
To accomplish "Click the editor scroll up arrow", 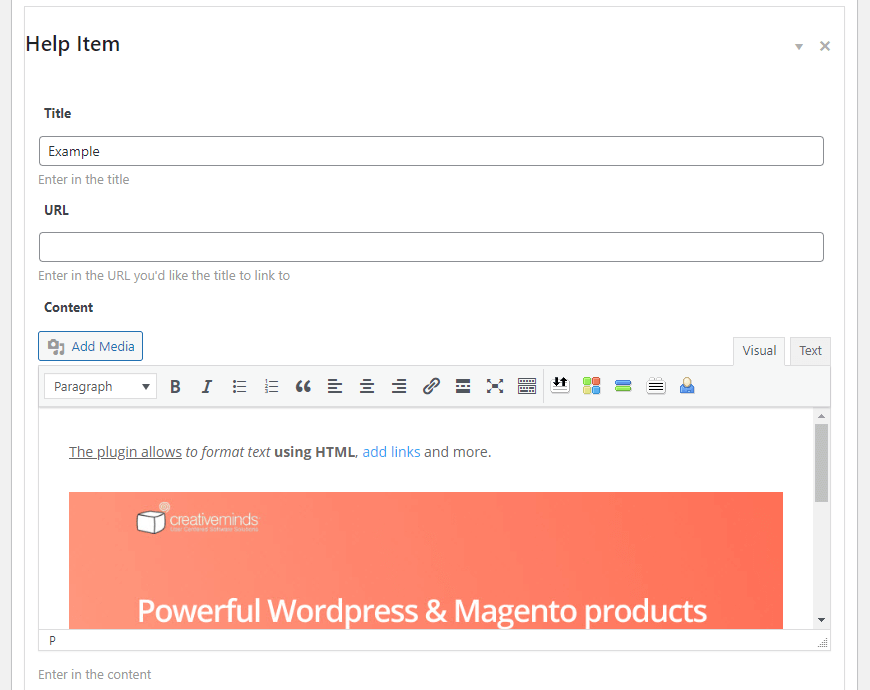I will pos(822,416).
